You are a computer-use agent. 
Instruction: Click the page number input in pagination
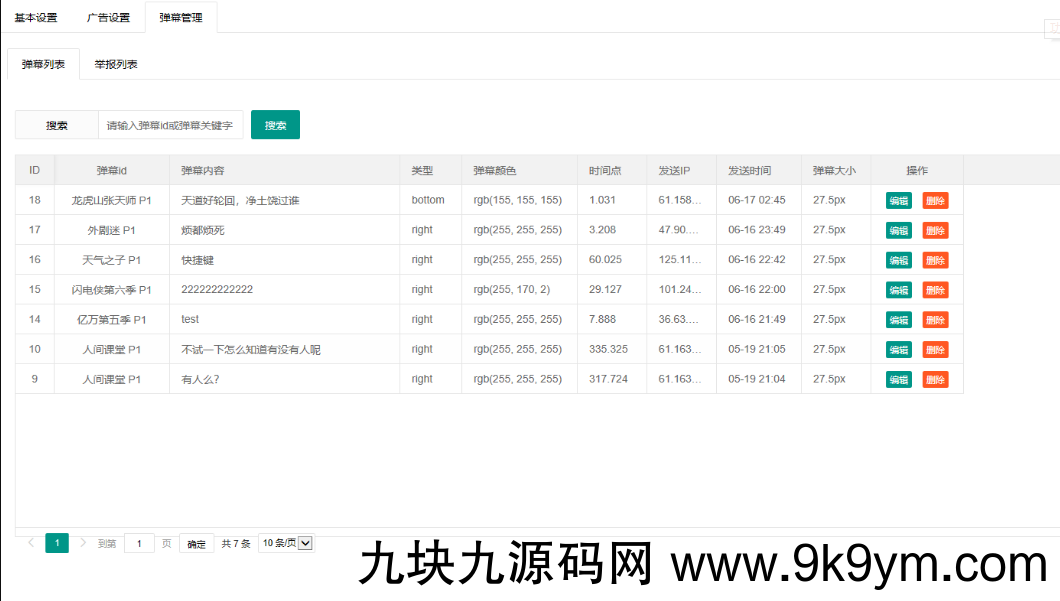[x=139, y=544]
